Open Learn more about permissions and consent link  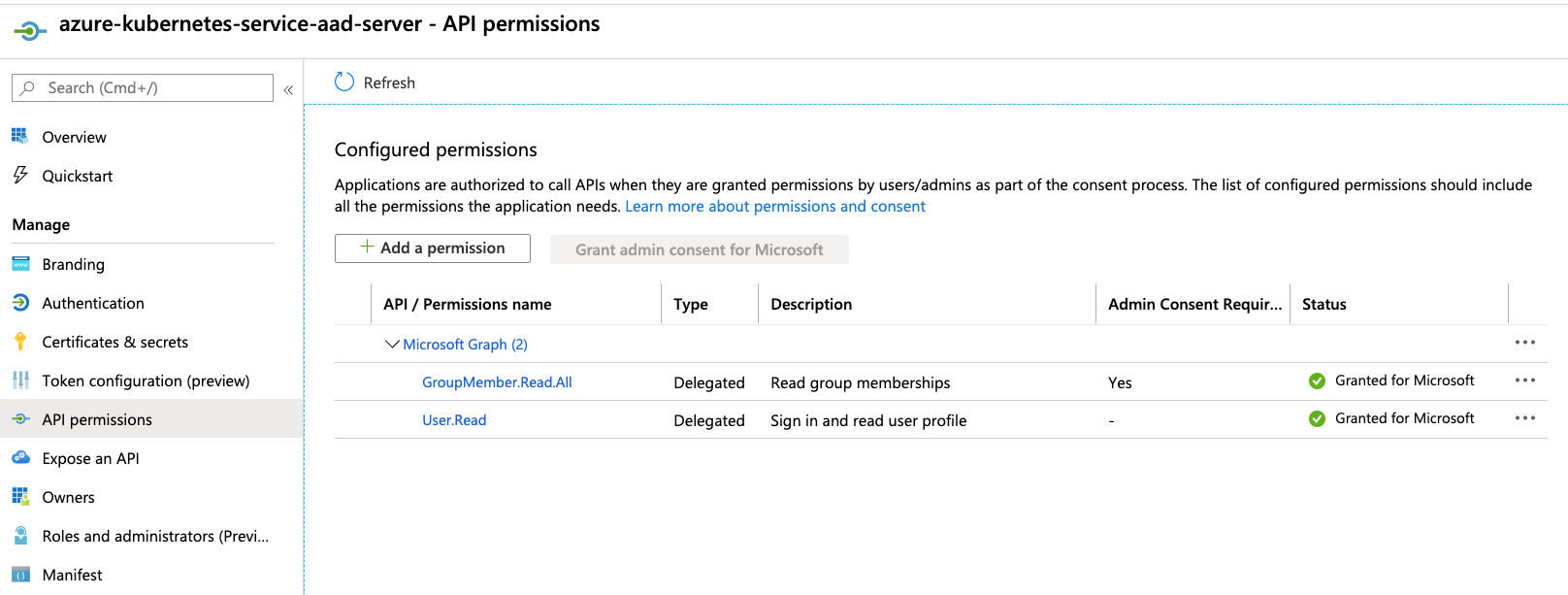click(775, 206)
